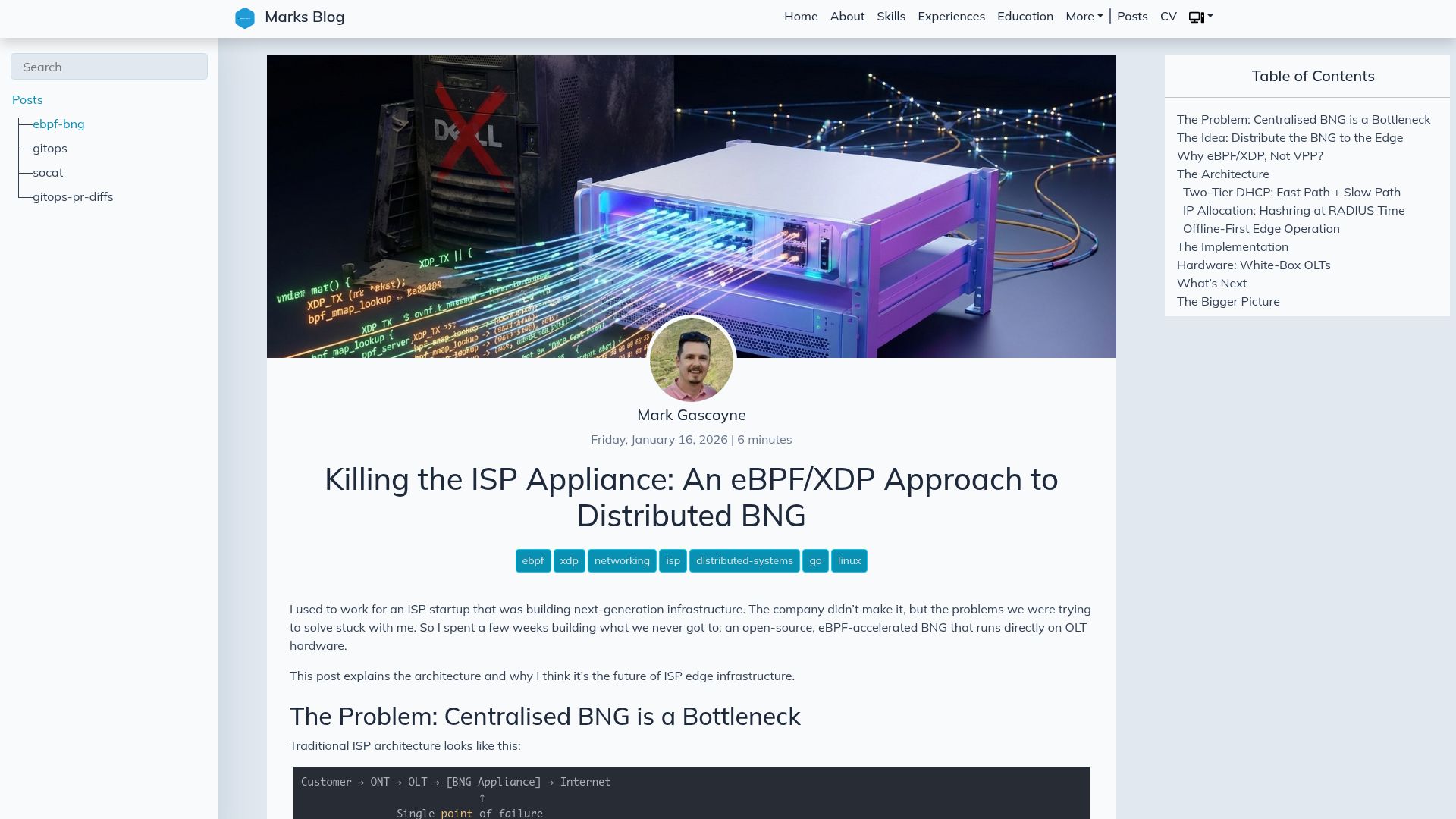Screen dimensions: 1456x819
Task: Jump to 'Hardware: White-Box OLTs' section
Action: (1254, 265)
